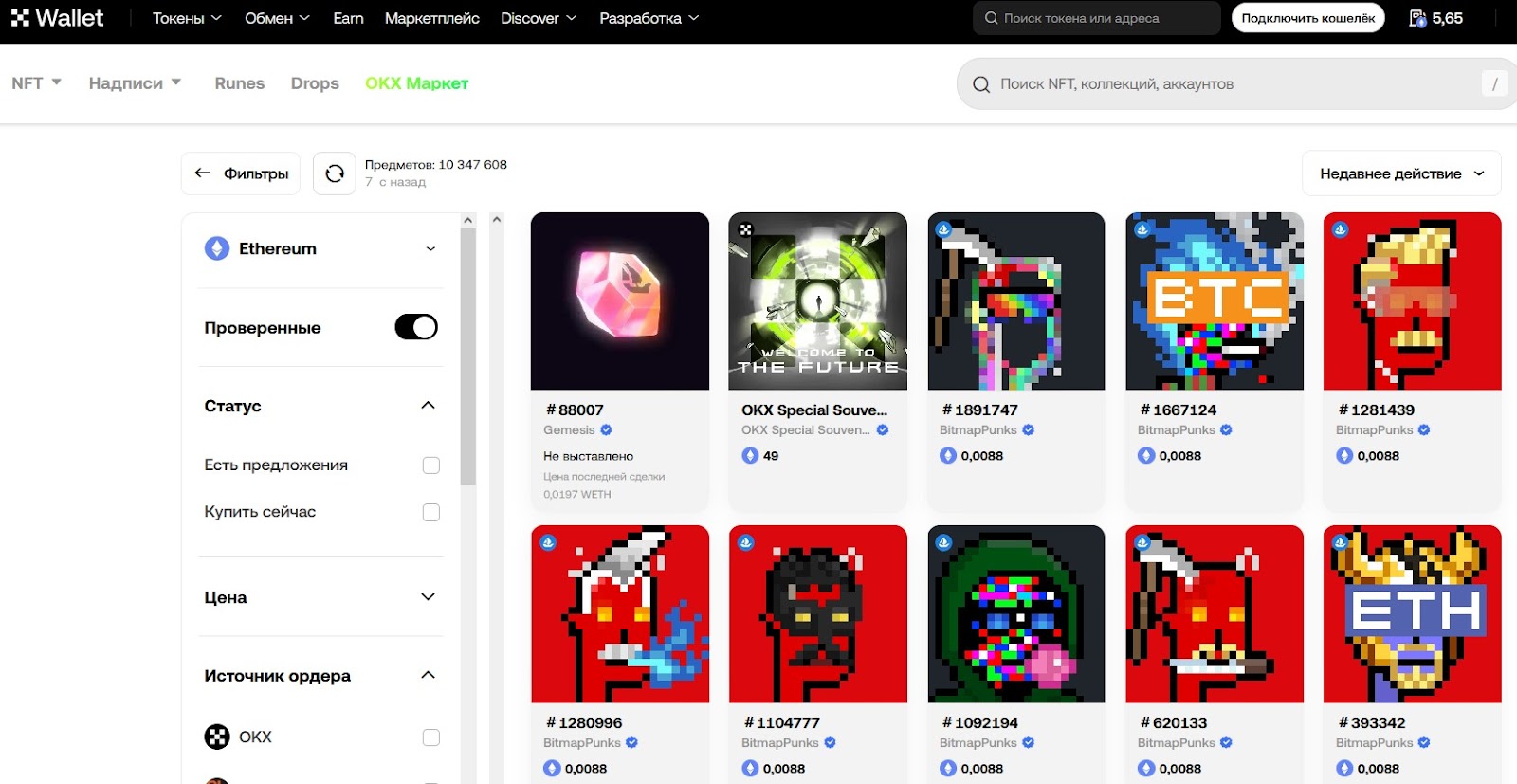Click the verified badge under #393342
Viewport: 1517px width, 784px height.
coord(1424,743)
